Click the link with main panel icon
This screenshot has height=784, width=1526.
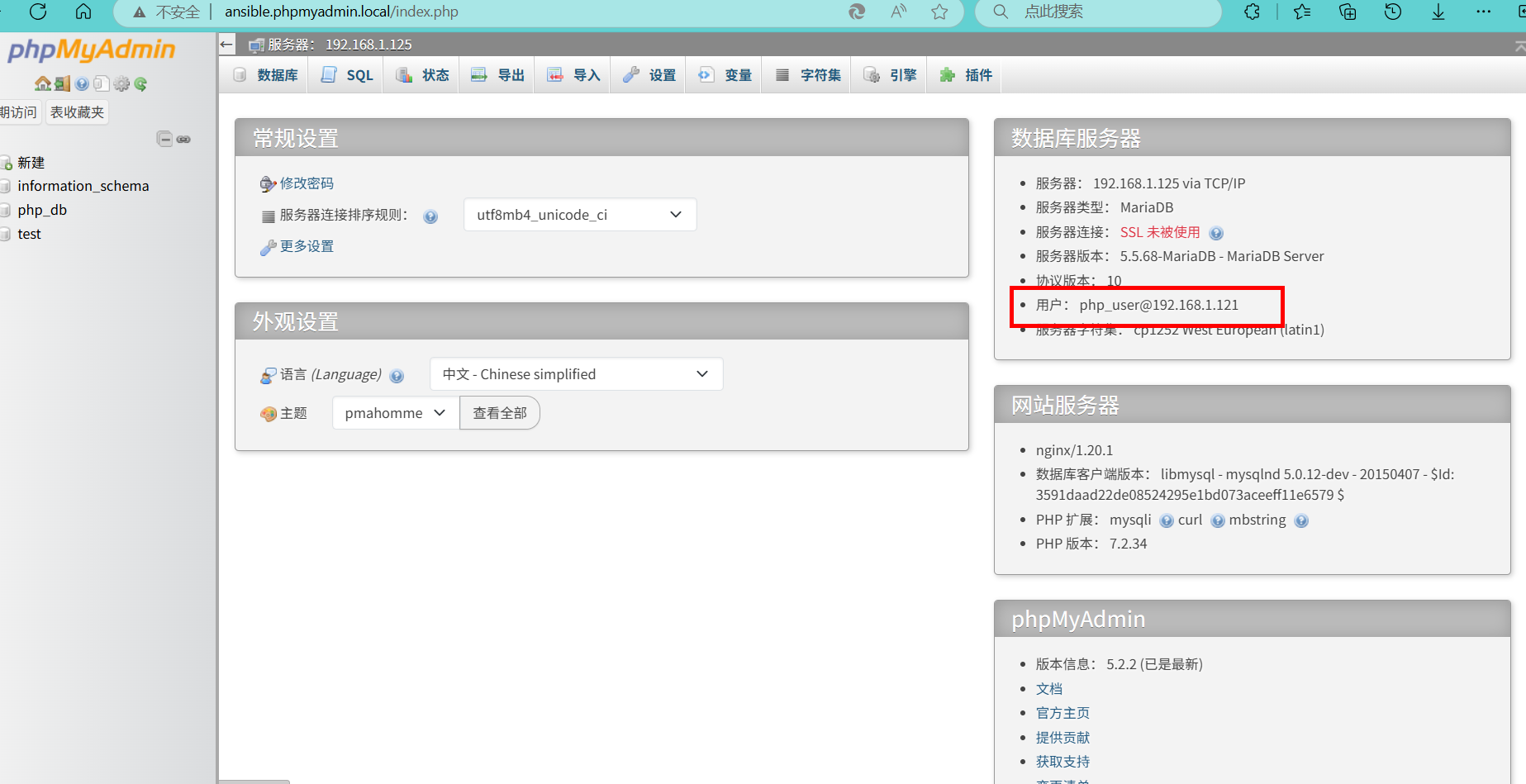[183, 139]
